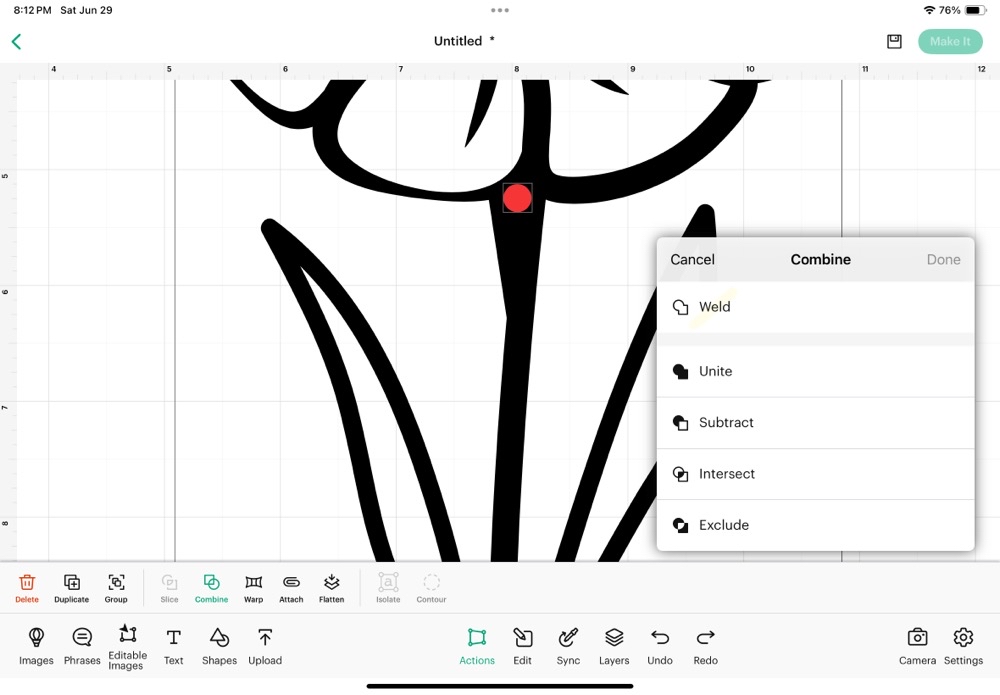
Task: Open the Shapes menu
Action: (219, 646)
